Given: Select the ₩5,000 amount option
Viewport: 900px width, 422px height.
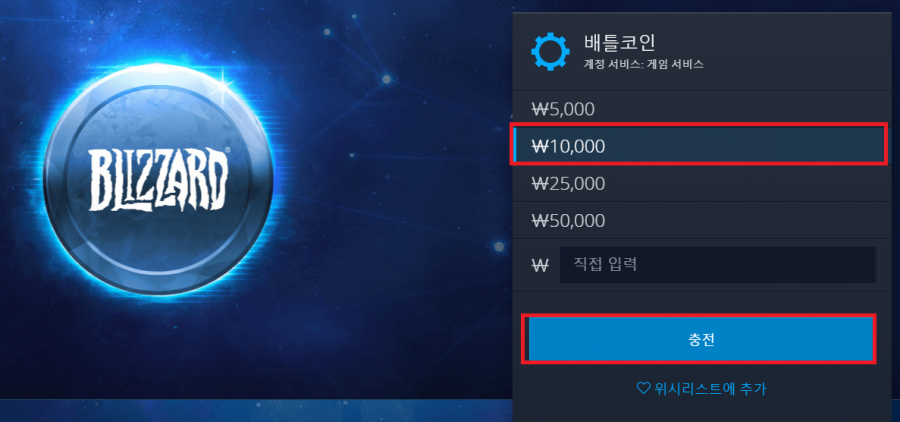Looking at the screenshot, I should pyautogui.click(x=706, y=109).
